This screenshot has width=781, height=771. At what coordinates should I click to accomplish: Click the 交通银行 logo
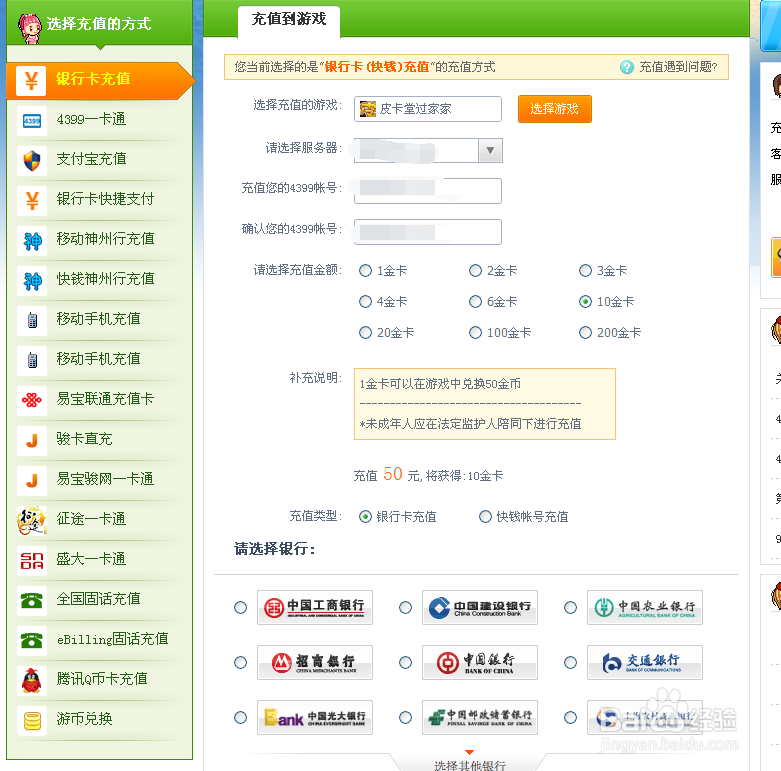645,662
